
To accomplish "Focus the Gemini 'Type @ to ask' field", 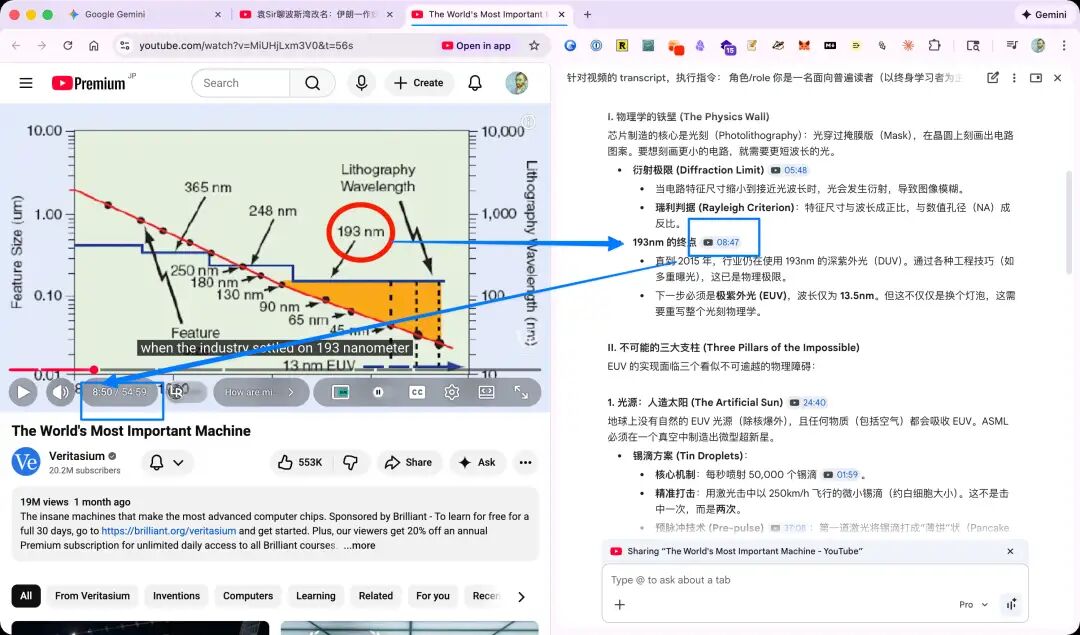I will 815,580.
